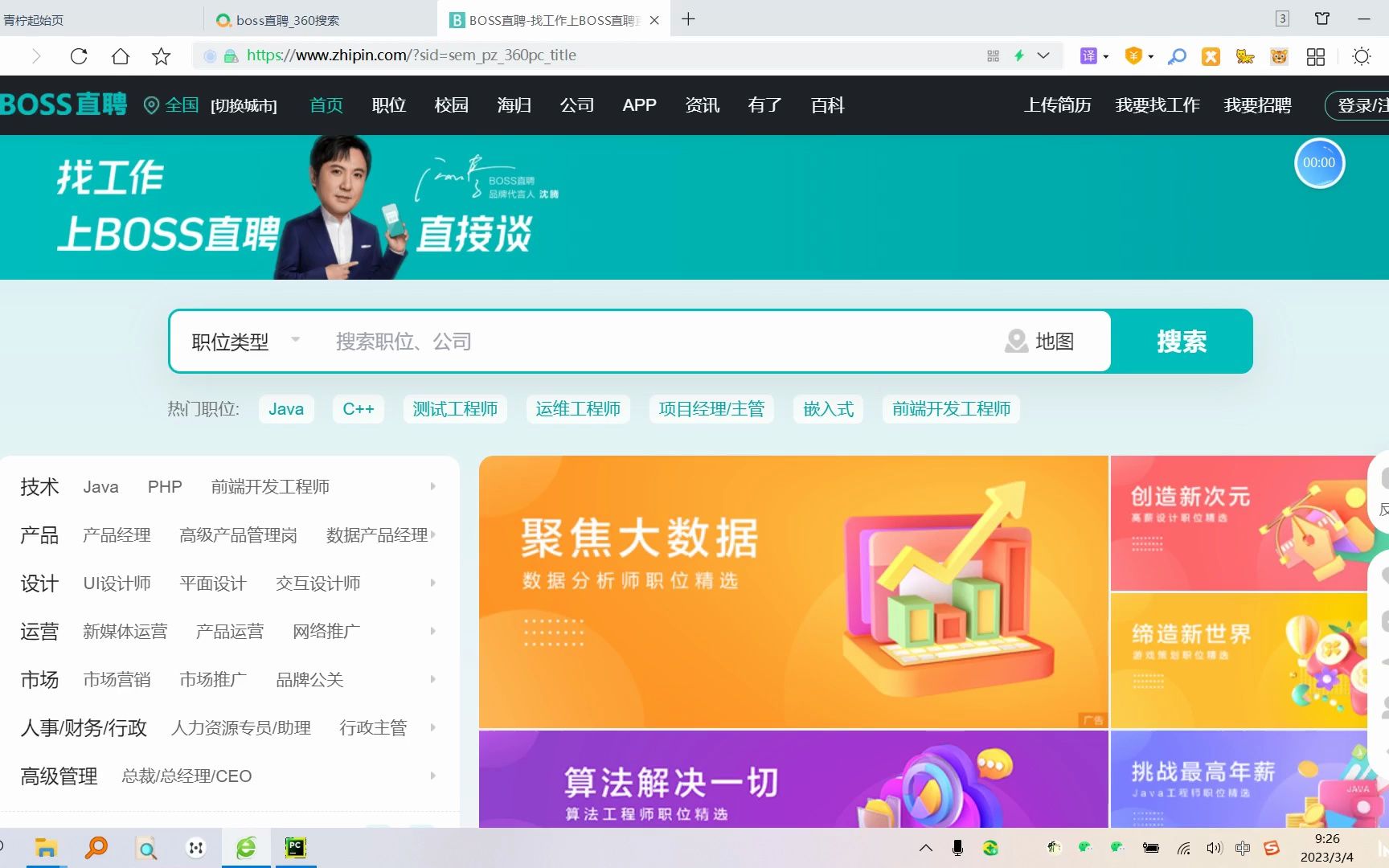The image size is (1389, 868).
Task: Select the 运维工程师 hot job tag
Action: pyautogui.click(x=578, y=409)
